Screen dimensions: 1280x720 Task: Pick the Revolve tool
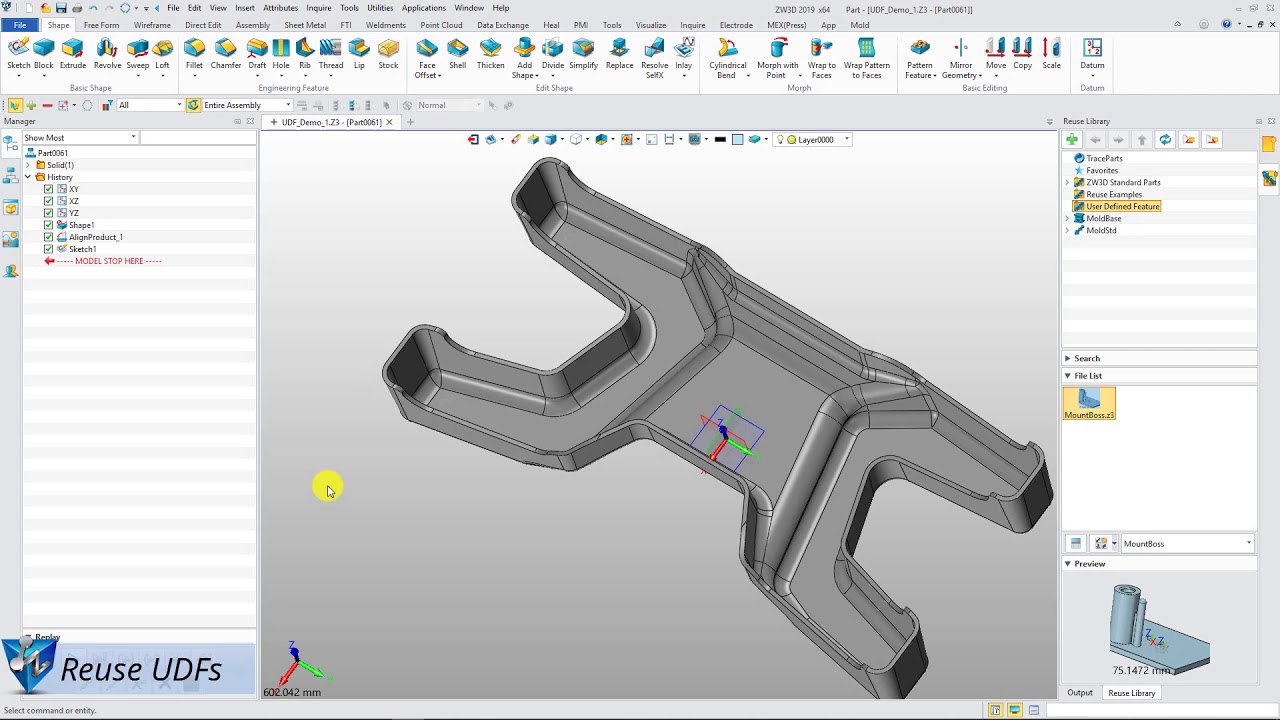tap(107, 55)
